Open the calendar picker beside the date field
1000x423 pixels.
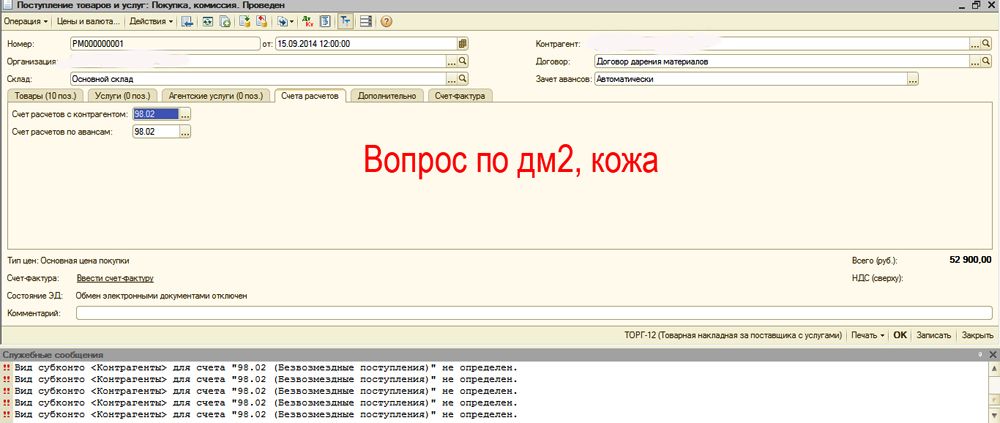(462, 44)
